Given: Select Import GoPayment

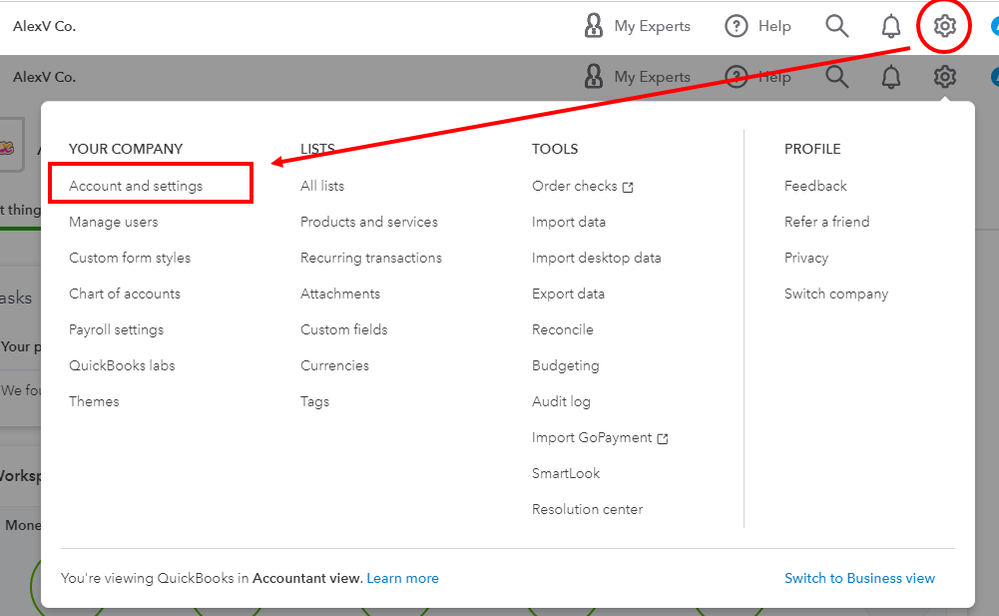Looking at the screenshot, I should point(592,438).
